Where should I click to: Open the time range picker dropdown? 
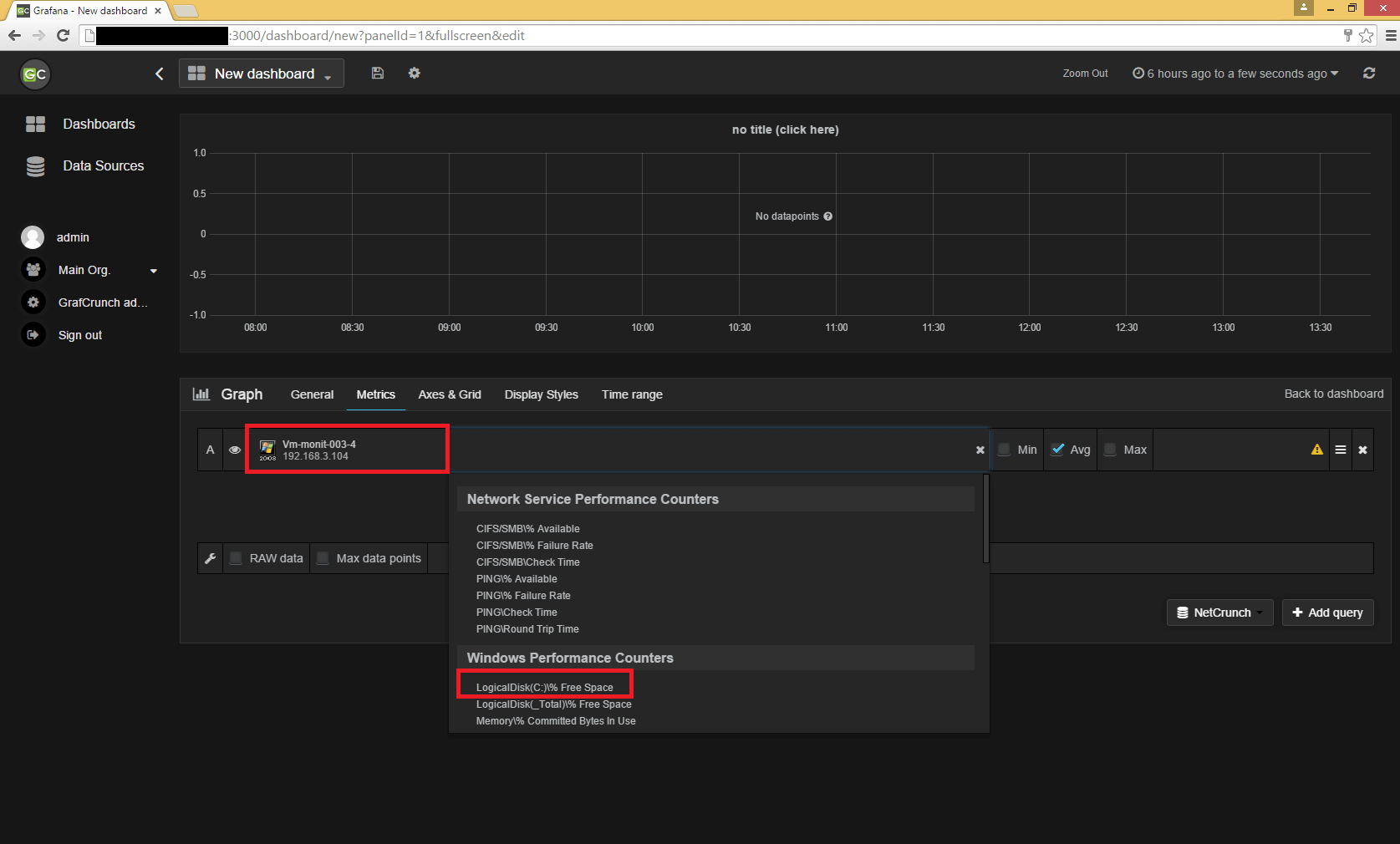click(1235, 74)
